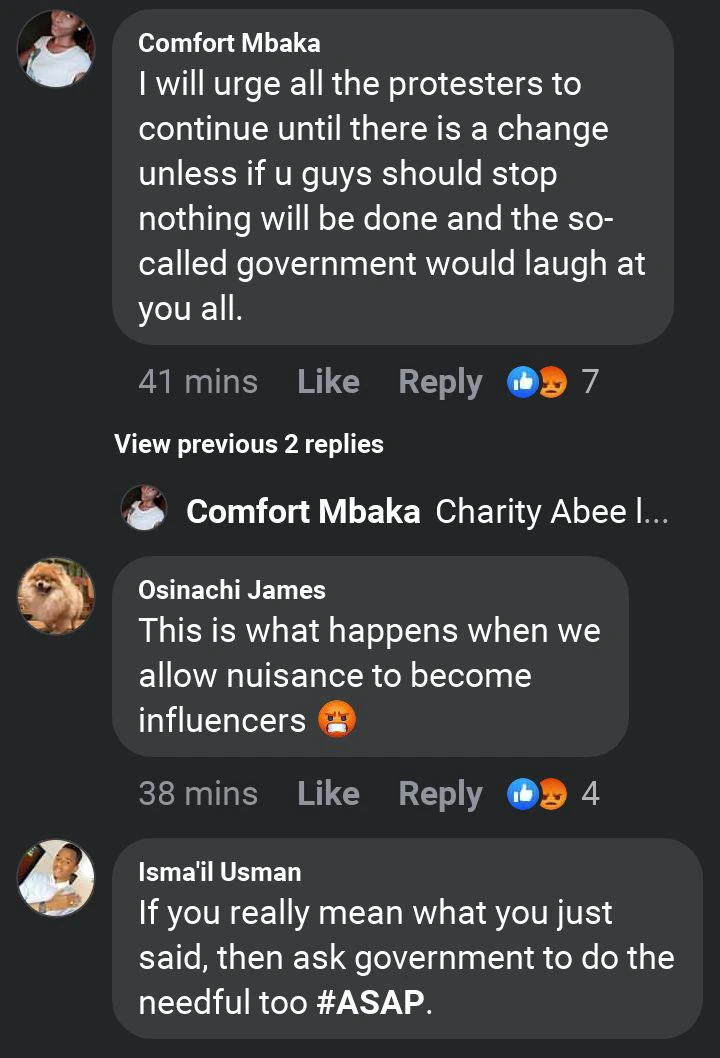Open Comfort Mbaka's profile picture
Viewport: 720px width, 1058px height.
55,49
